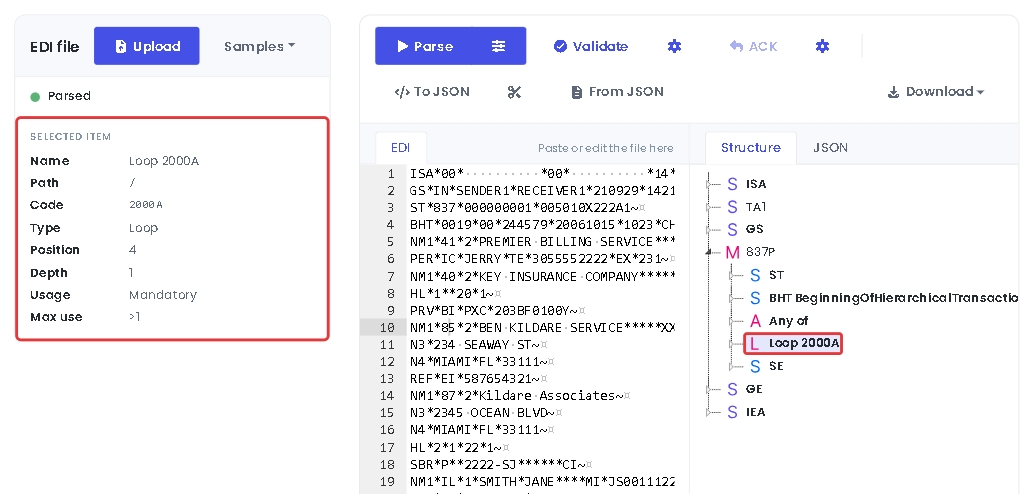Select the Any of tree item
This screenshot has height=494, width=1034.
[789, 321]
